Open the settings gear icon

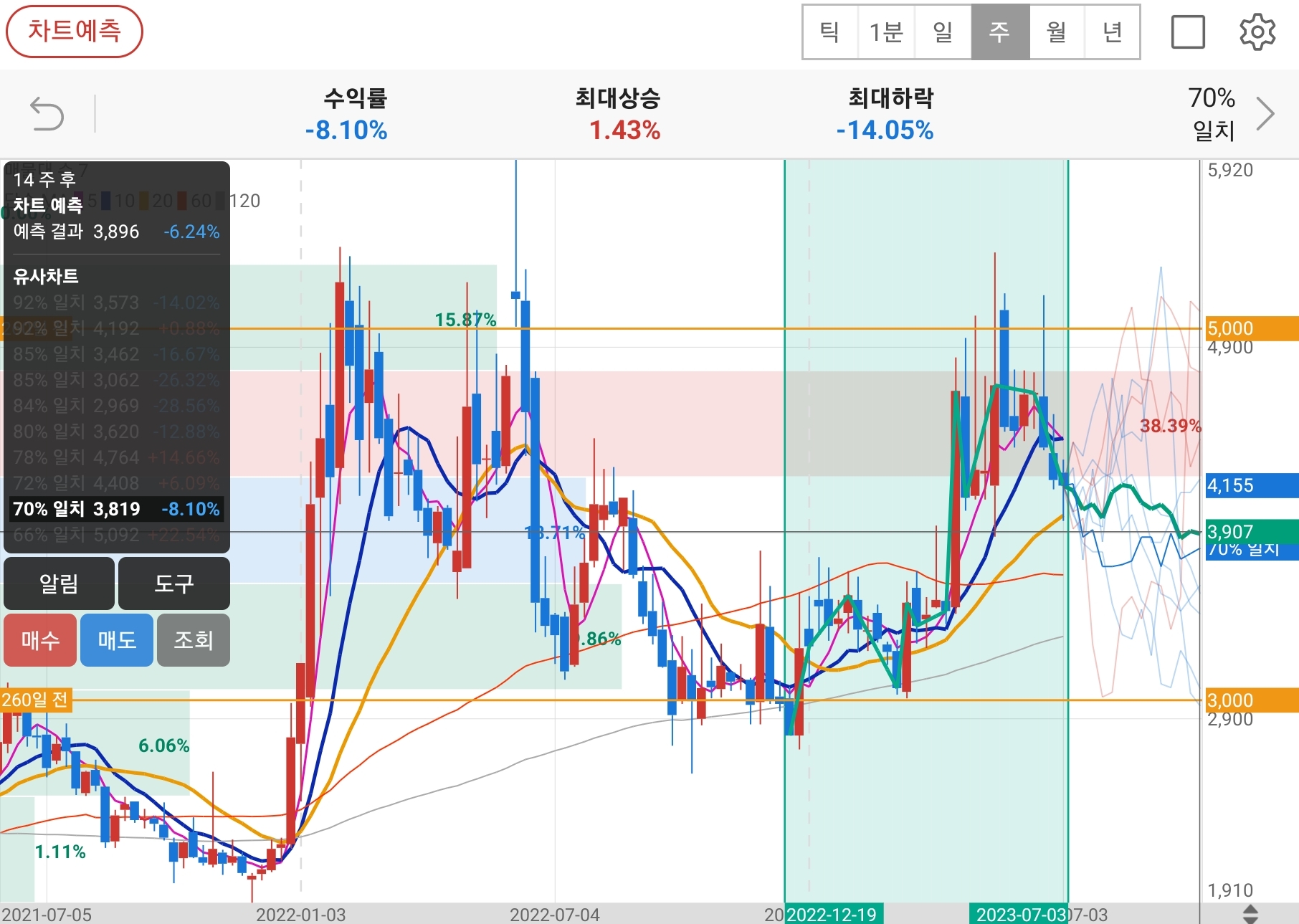click(x=1257, y=32)
